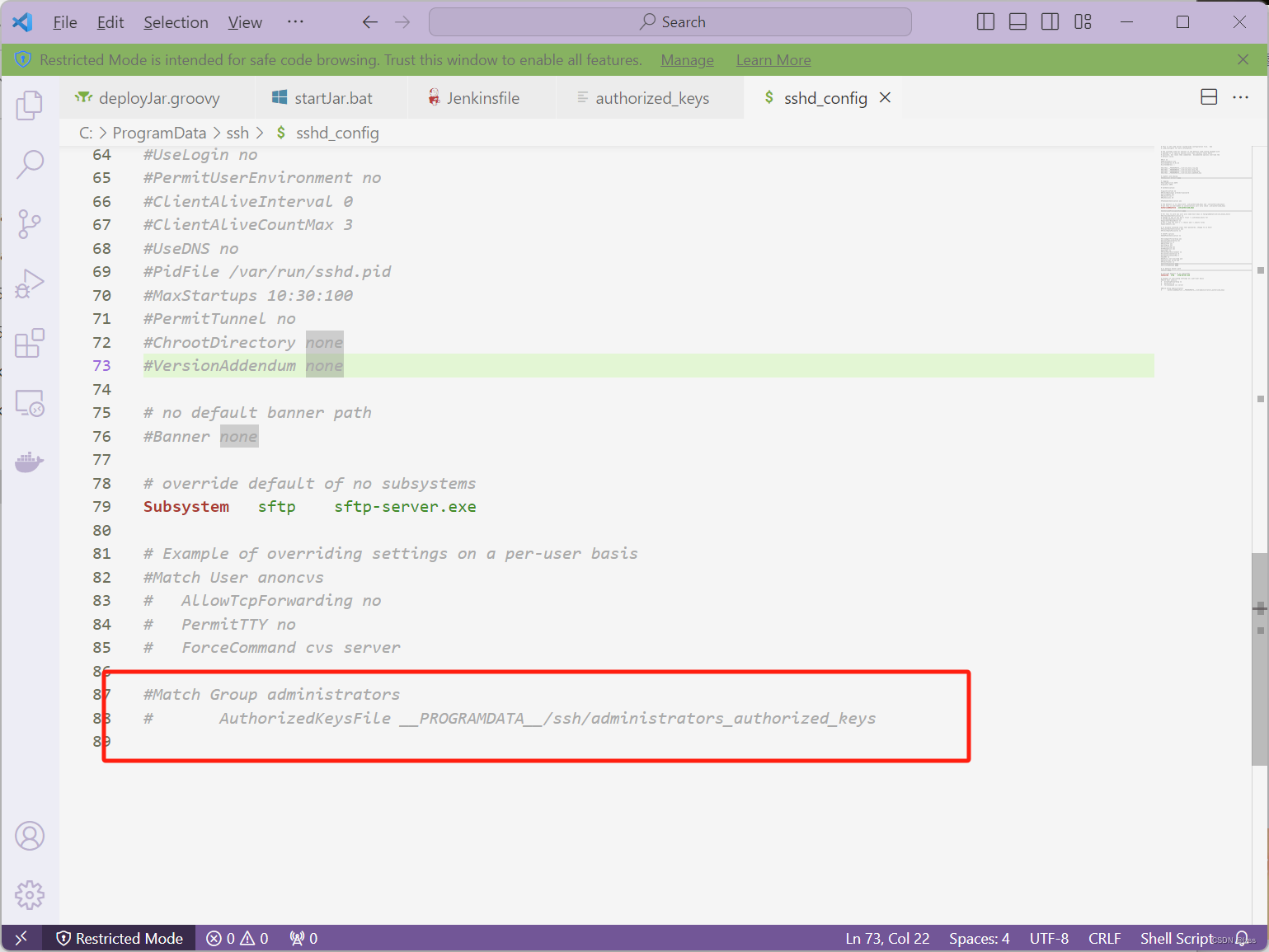Click the Subsystem keyword on line 79
1269x952 pixels.
coord(186,507)
